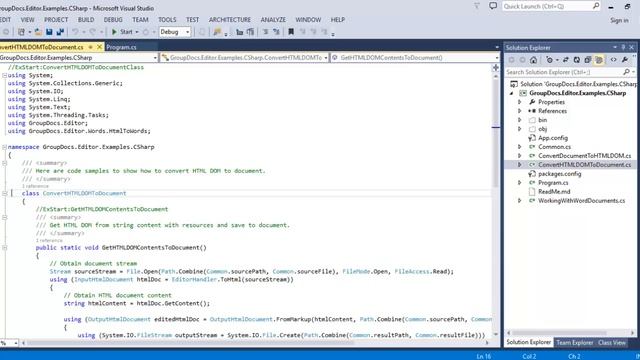The height and width of the screenshot is (360, 640).
Task: Open the DEBUG menu
Action: (113, 20)
